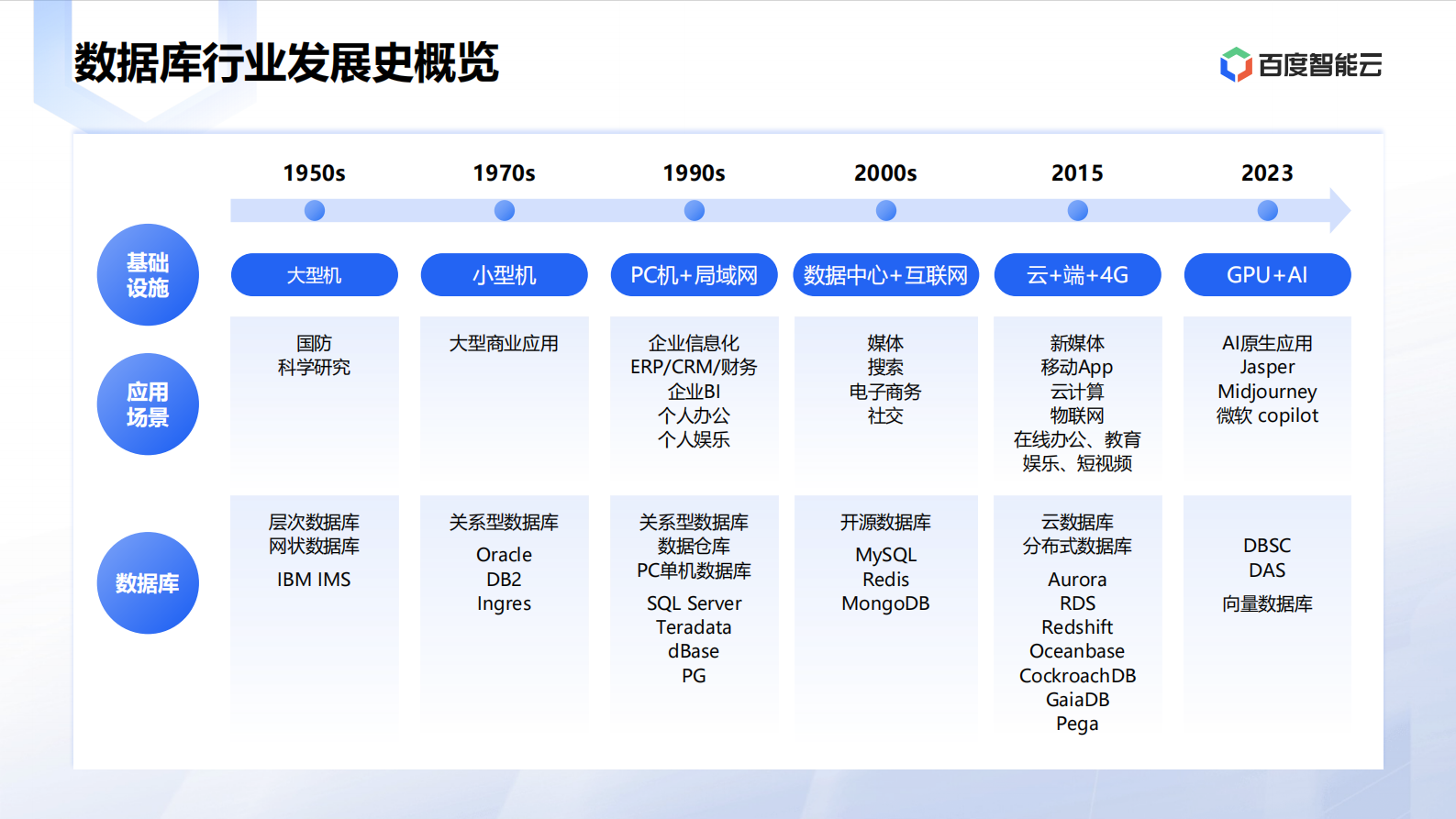Click the ERP/CRM/财务 text
Image resolution: width=1456 pixels, height=819 pixels.
tap(695, 367)
